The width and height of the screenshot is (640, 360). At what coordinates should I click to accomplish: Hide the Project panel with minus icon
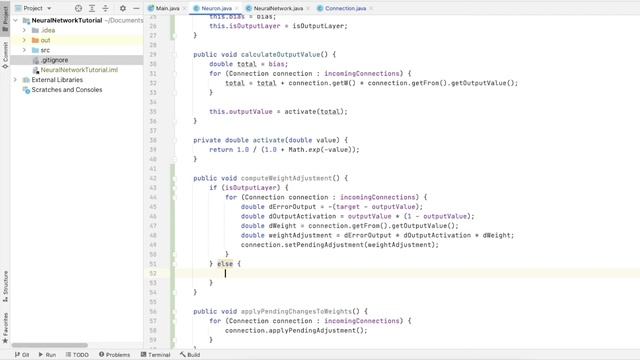[x=136, y=8]
